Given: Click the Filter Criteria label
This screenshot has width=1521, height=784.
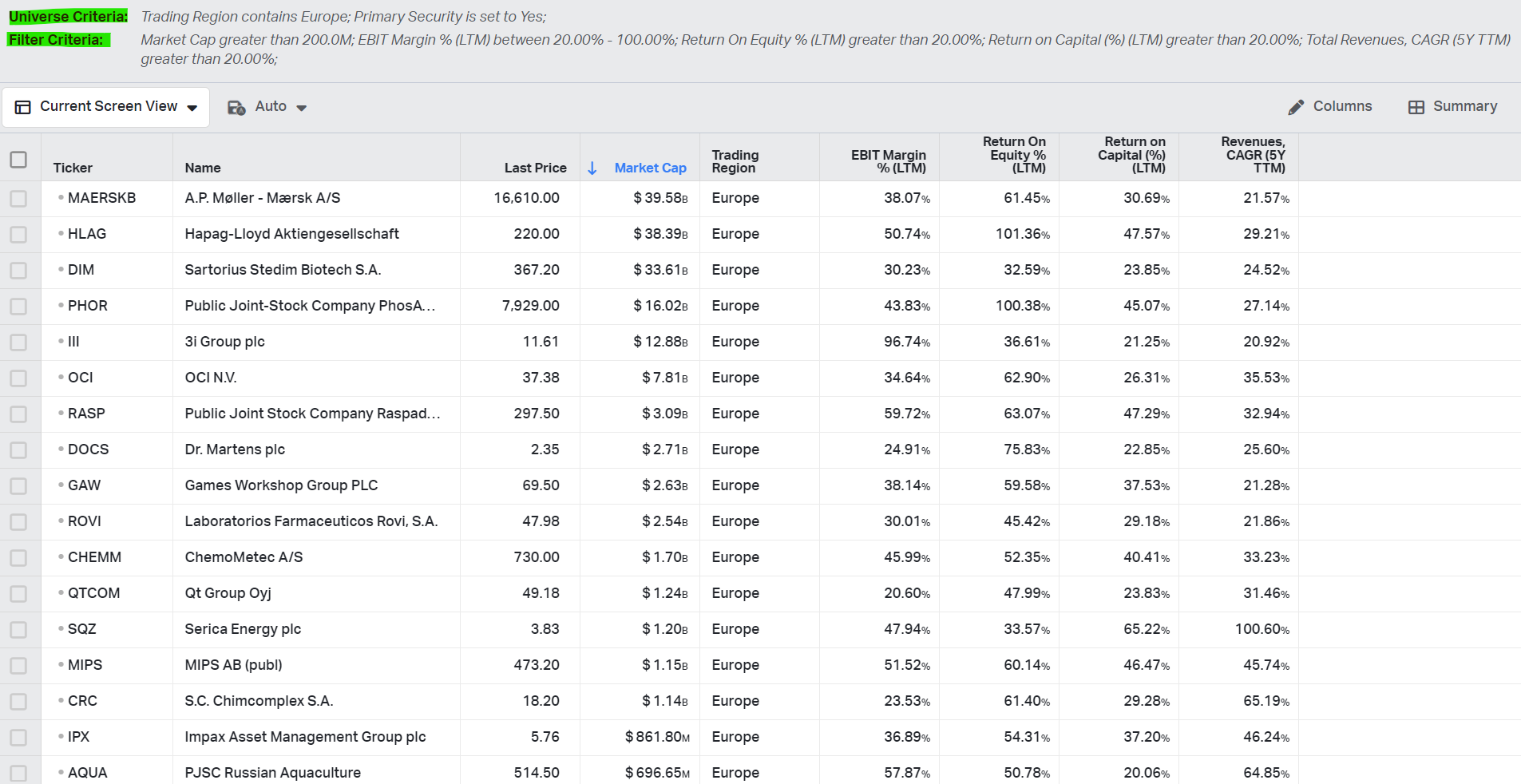Looking at the screenshot, I should point(57,40).
